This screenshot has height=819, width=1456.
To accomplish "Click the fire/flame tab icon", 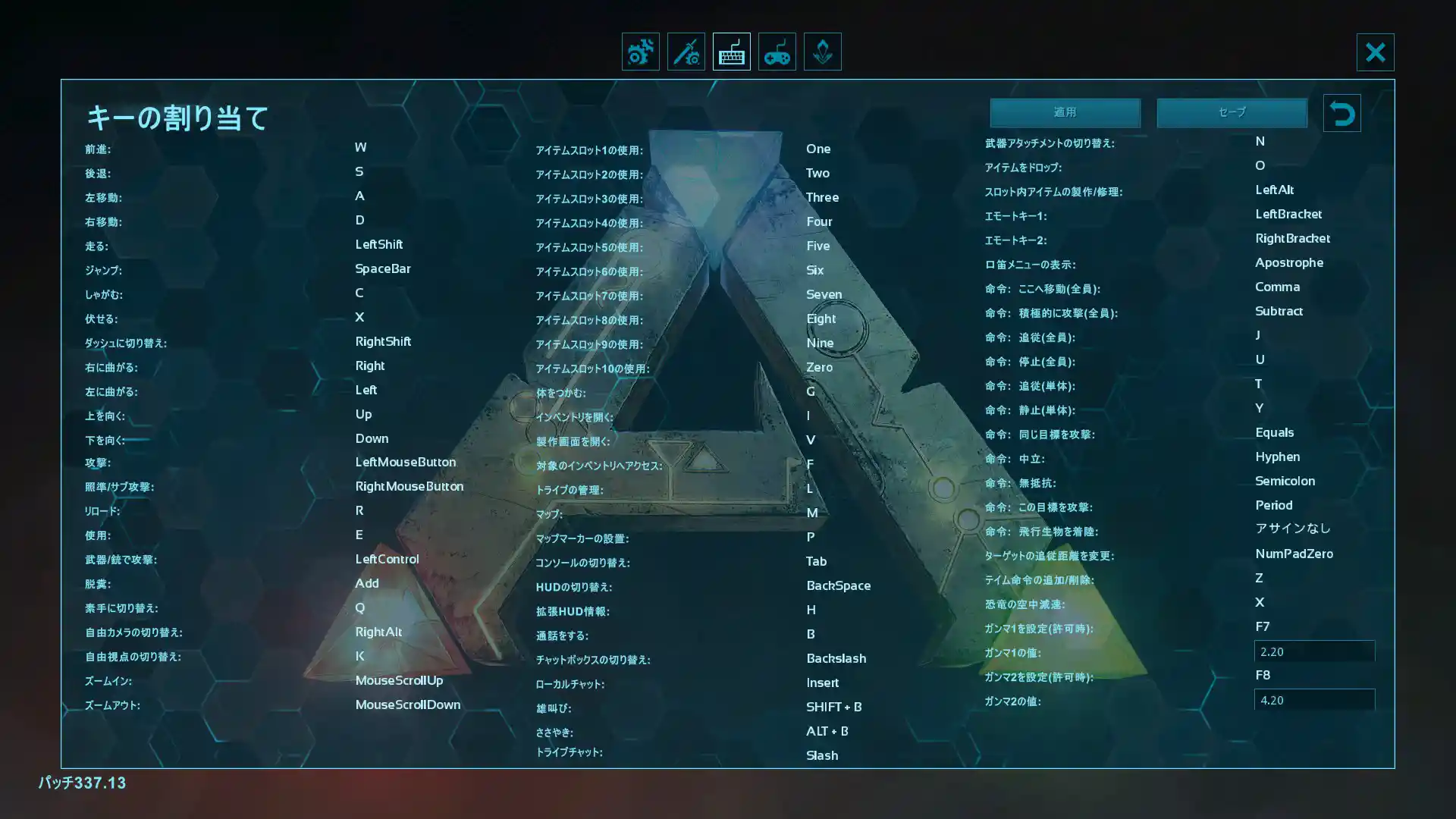I will [x=822, y=52].
